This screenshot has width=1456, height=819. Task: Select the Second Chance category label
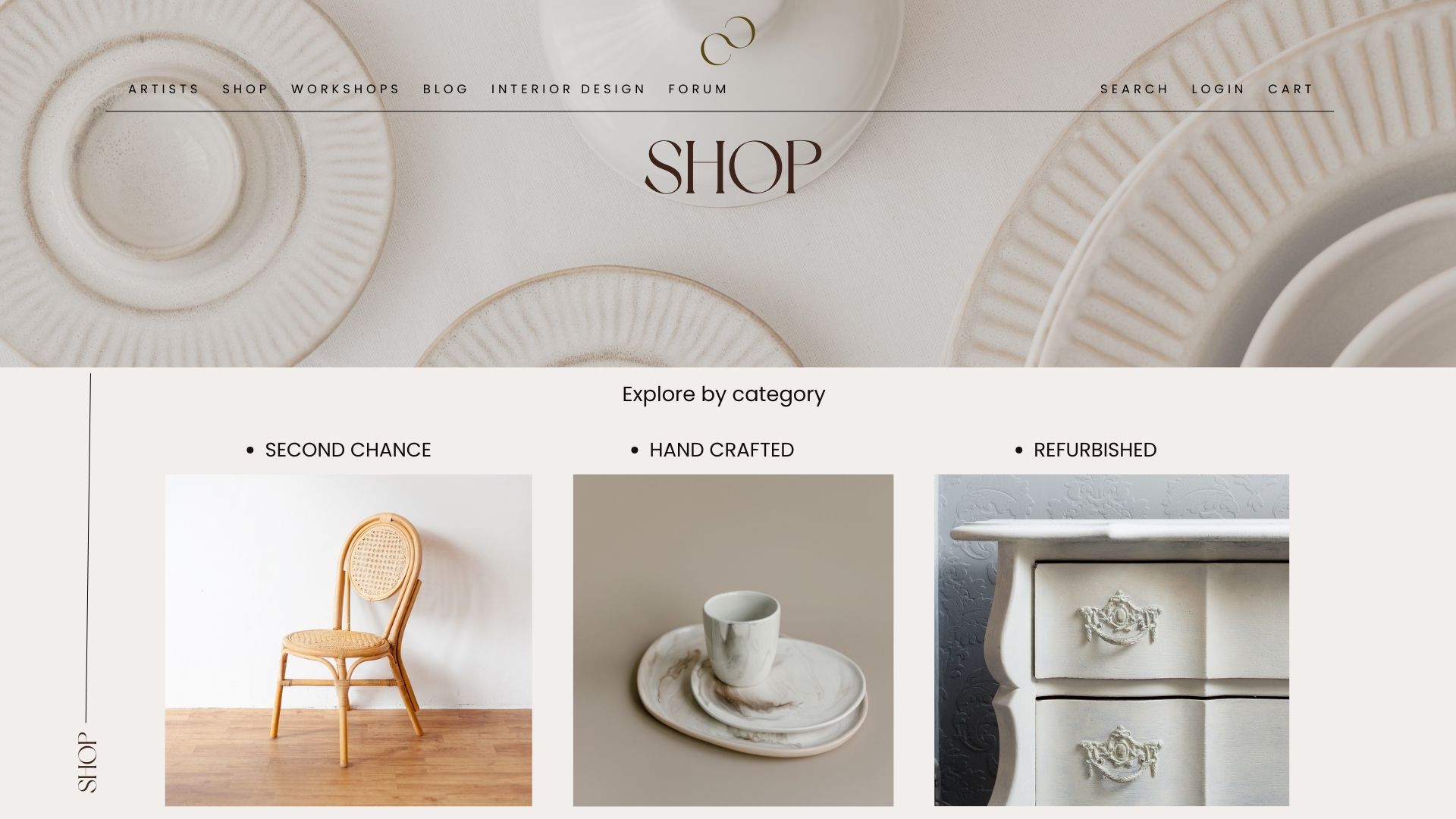pyautogui.click(x=347, y=450)
